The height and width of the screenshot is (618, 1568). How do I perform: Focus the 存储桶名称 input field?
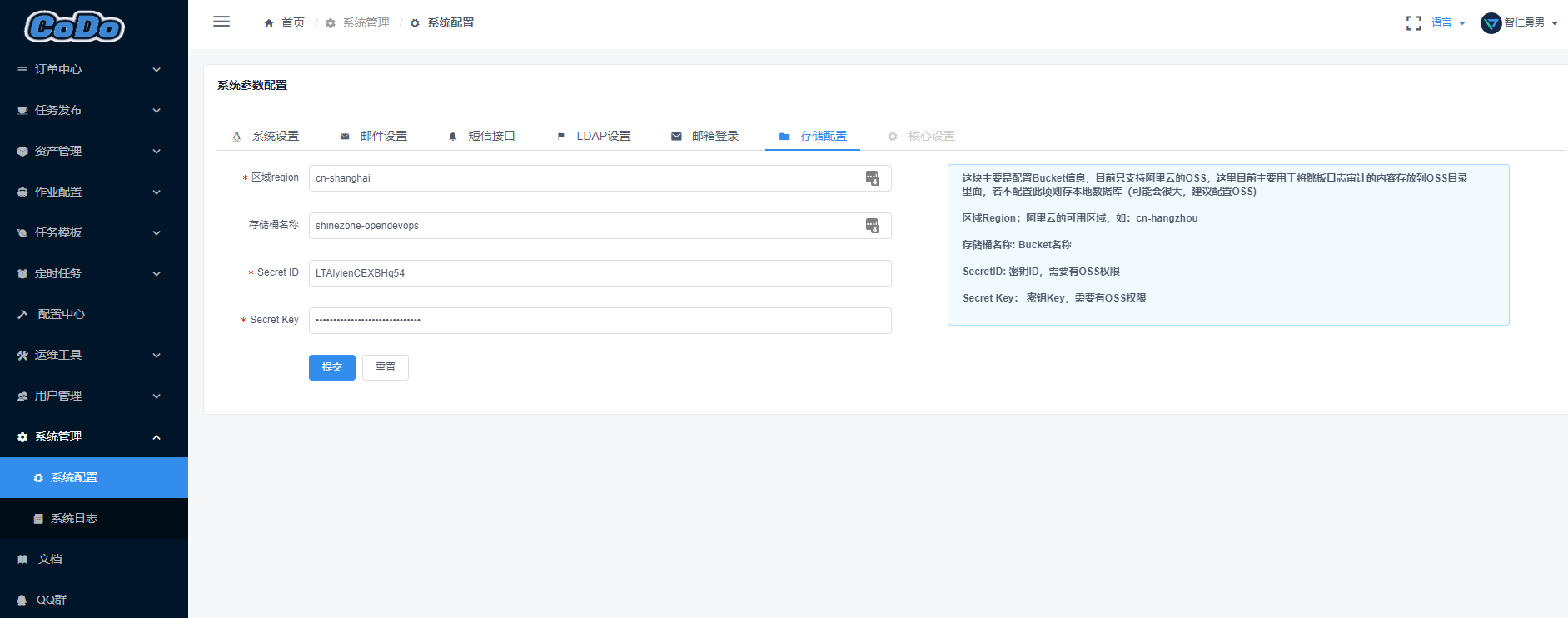pyautogui.click(x=600, y=226)
